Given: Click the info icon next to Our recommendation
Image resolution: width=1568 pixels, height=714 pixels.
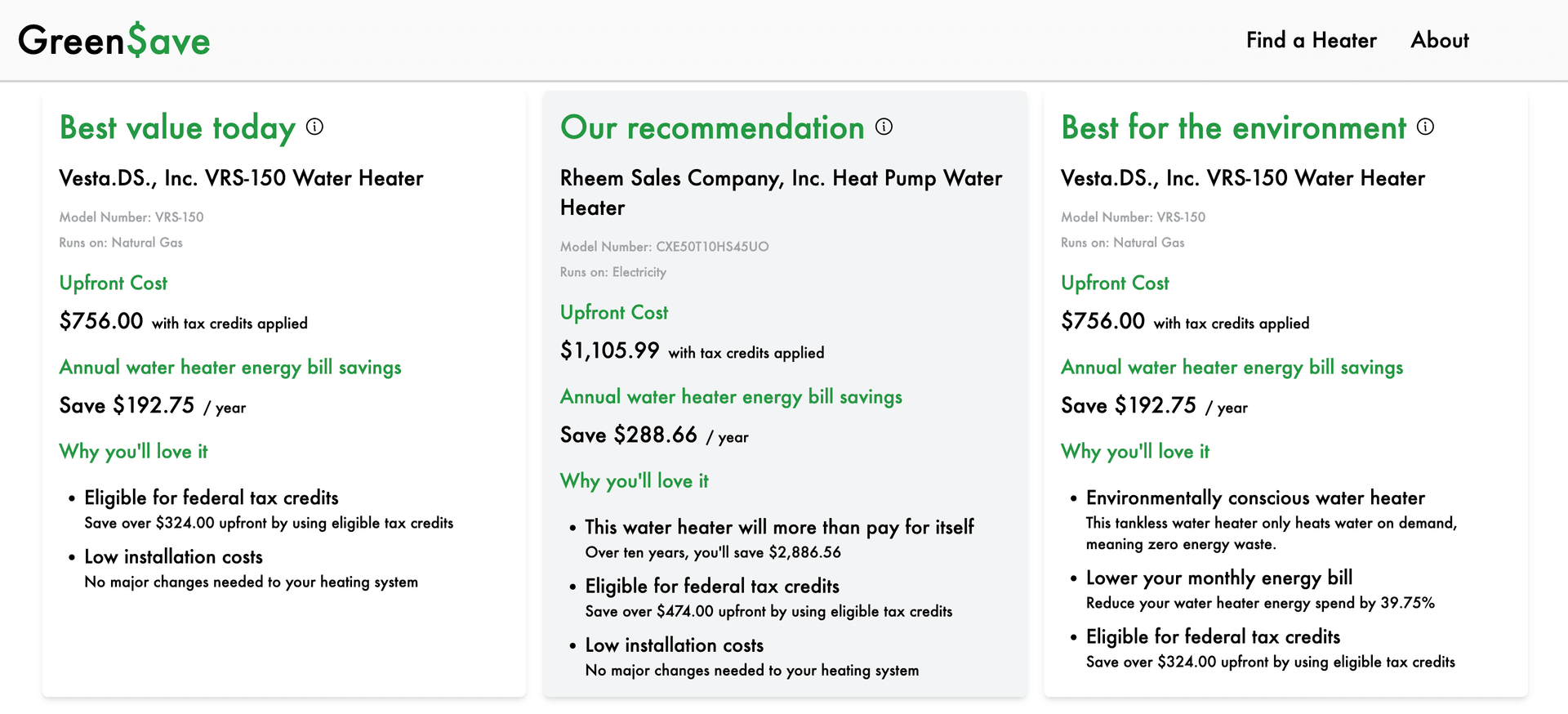Looking at the screenshot, I should [x=884, y=127].
